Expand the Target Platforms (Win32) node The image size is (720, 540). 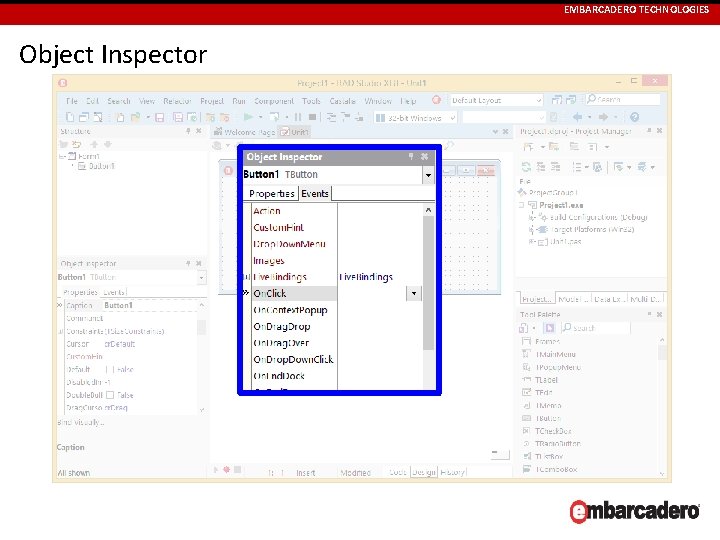click(x=531, y=229)
